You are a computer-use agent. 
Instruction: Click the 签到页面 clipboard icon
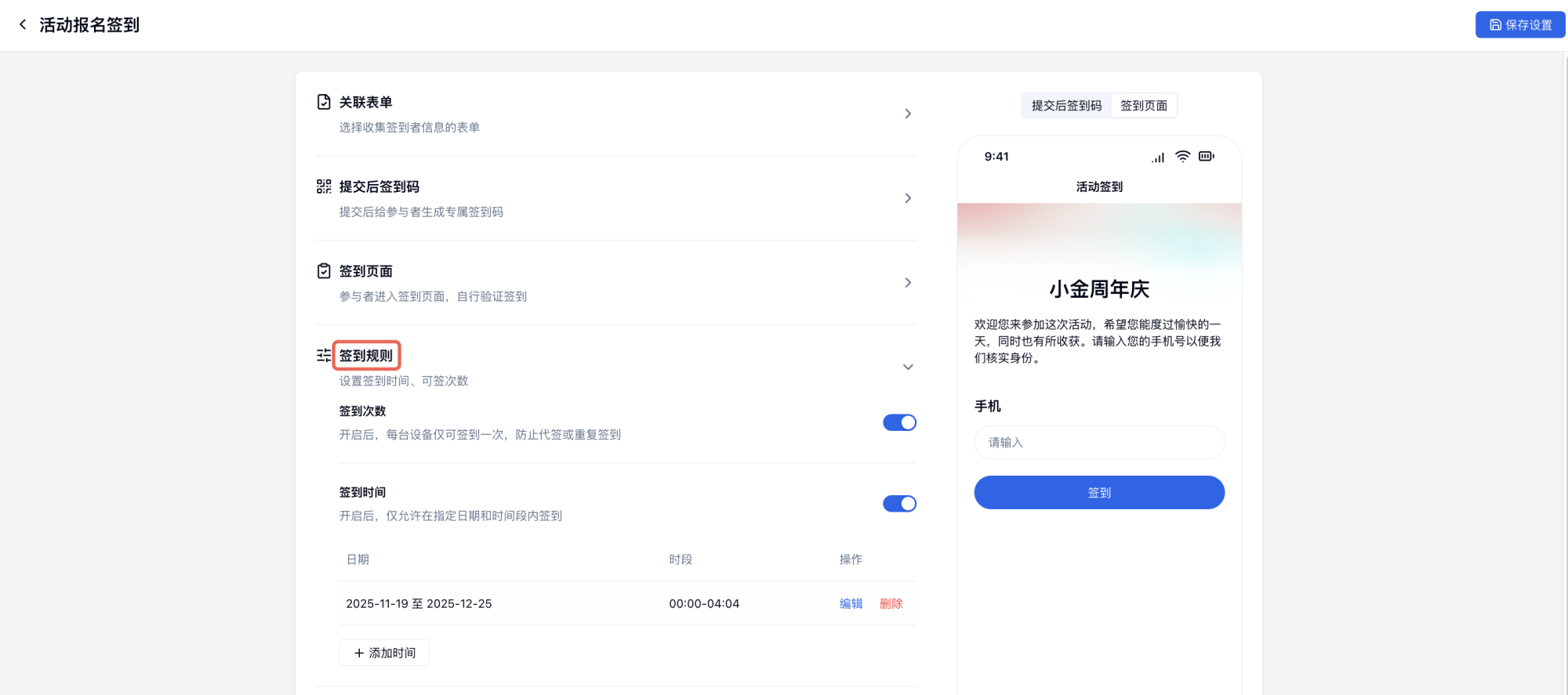click(324, 271)
